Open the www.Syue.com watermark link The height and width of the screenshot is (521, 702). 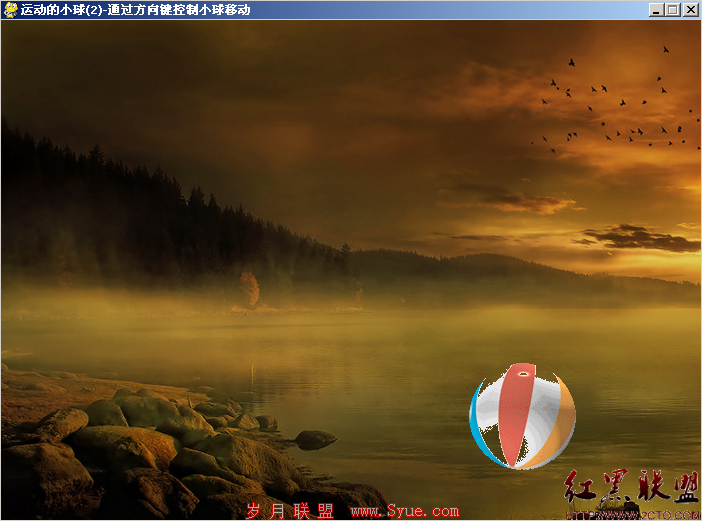click(405, 511)
